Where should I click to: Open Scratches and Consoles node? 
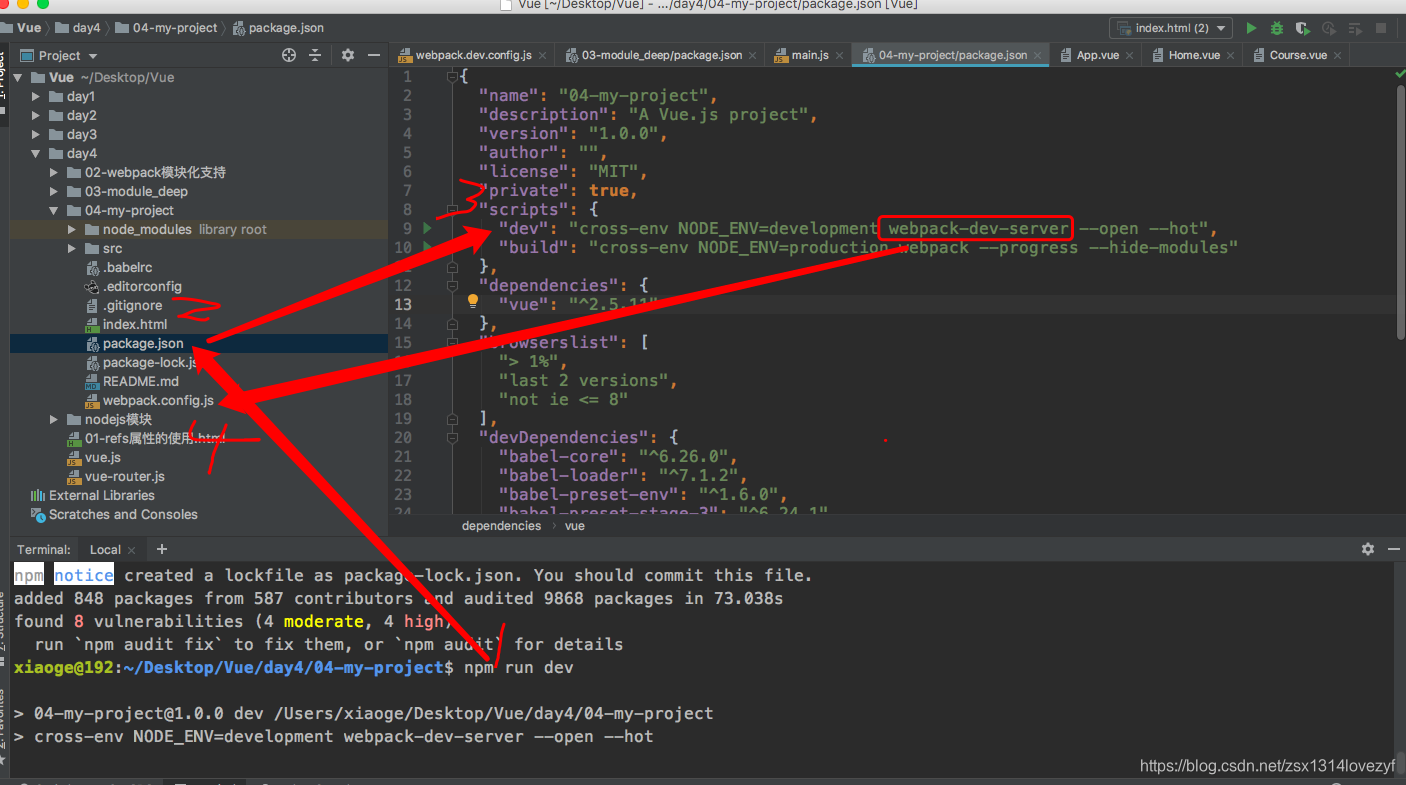(x=123, y=514)
